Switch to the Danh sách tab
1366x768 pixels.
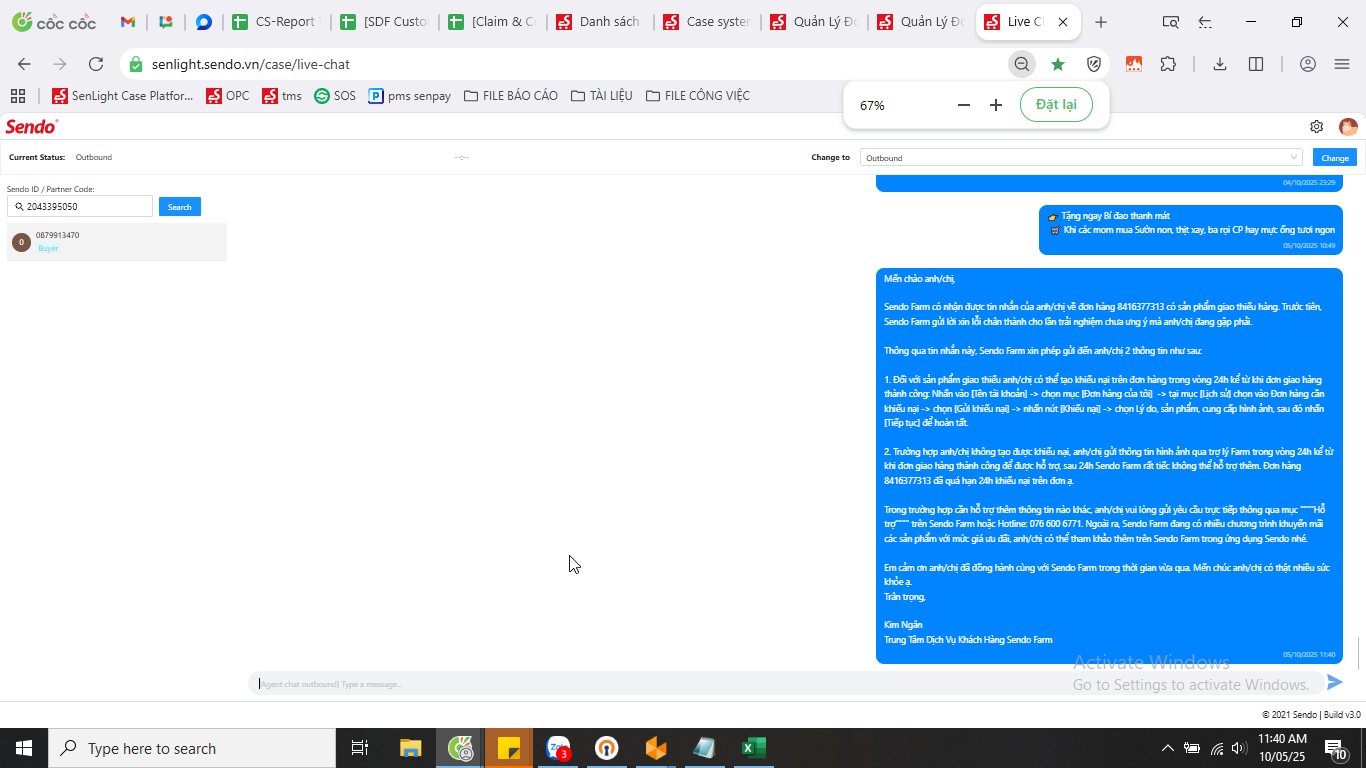coord(599,22)
